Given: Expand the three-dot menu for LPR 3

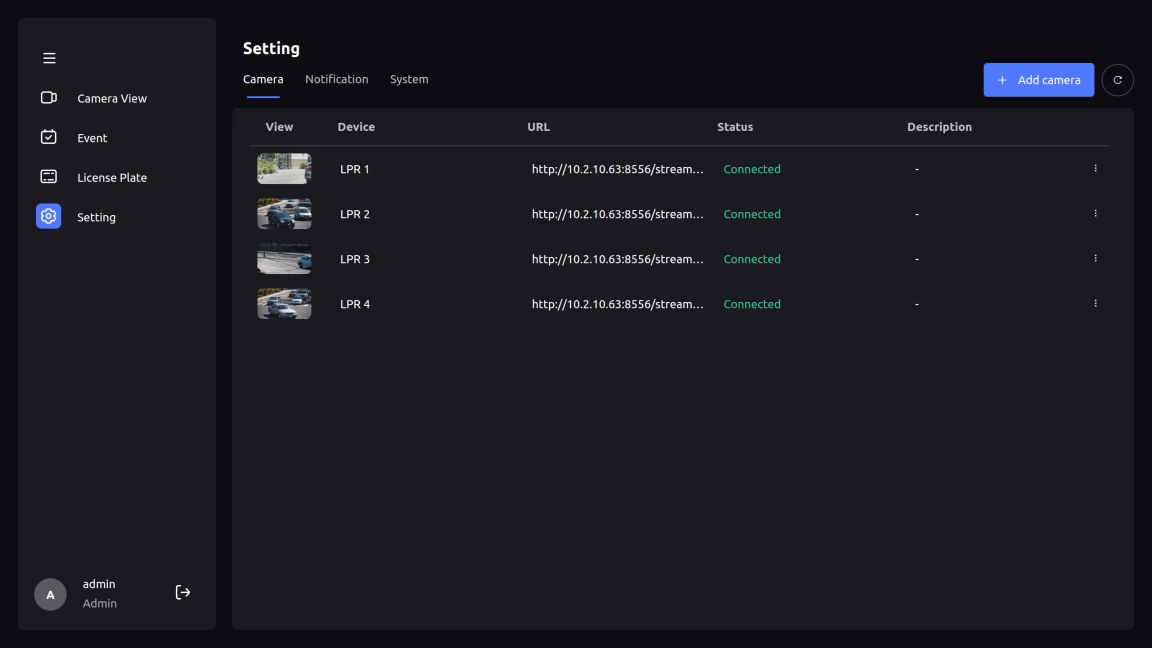Looking at the screenshot, I should tap(1095, 259).
